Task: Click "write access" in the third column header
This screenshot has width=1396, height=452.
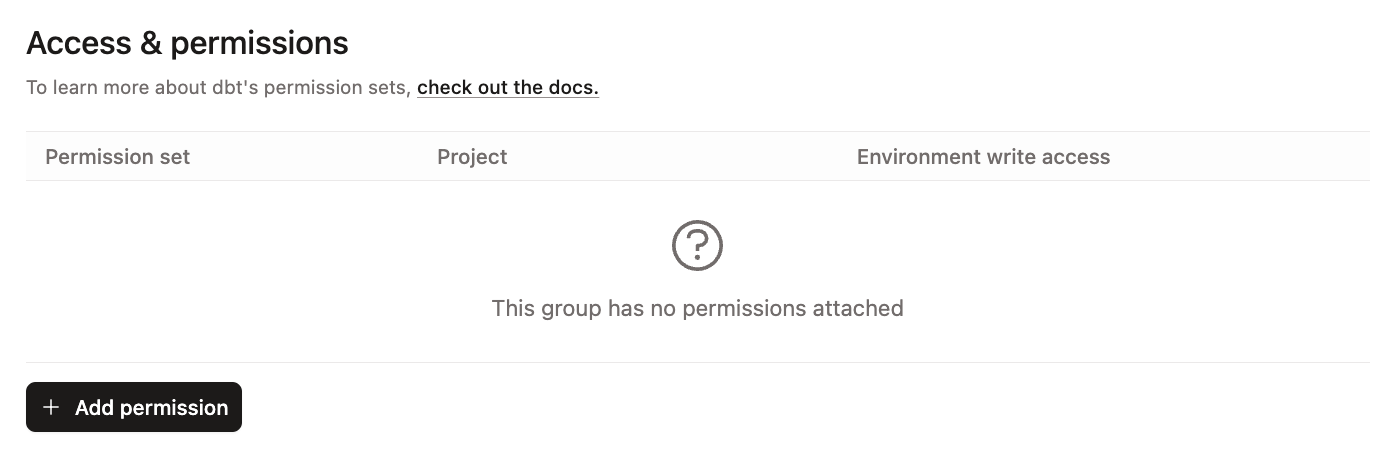Action: pyautogui.click(x=1050, y=157)
